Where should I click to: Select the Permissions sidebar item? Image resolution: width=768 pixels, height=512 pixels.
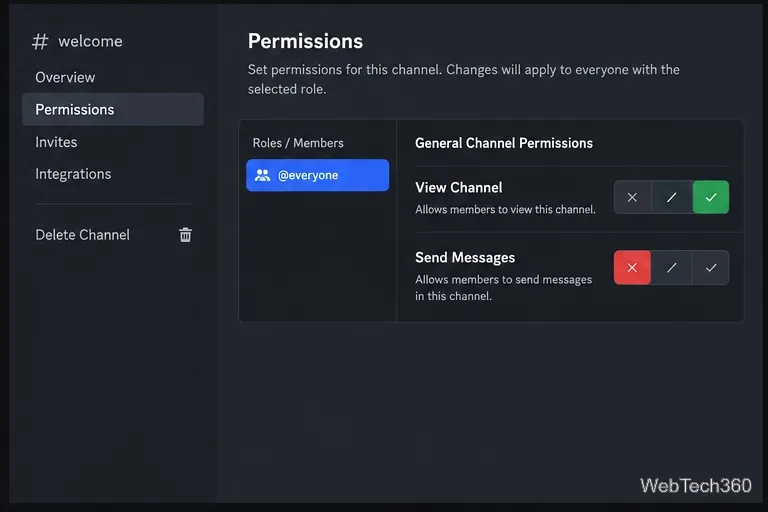113,109
